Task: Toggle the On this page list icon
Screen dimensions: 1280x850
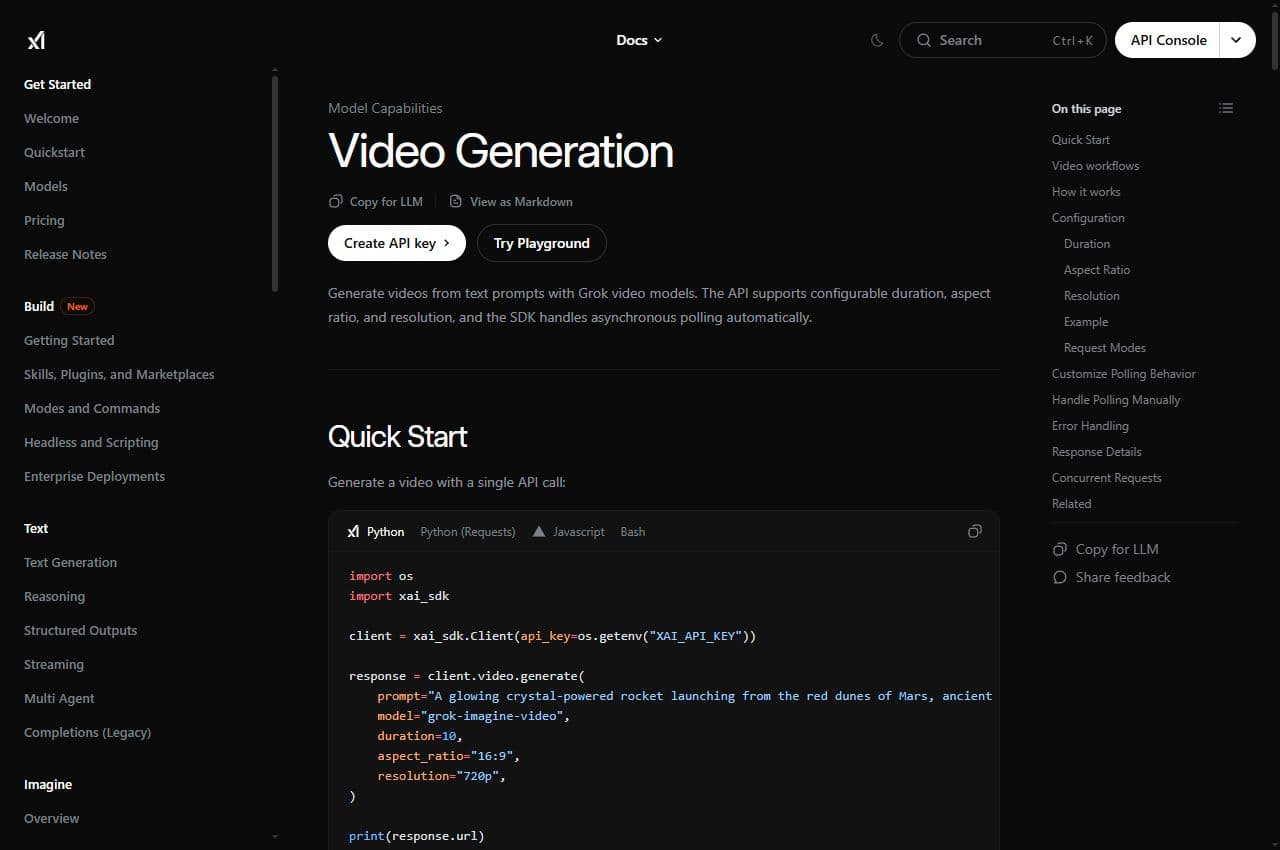Action: (1226, 108)
